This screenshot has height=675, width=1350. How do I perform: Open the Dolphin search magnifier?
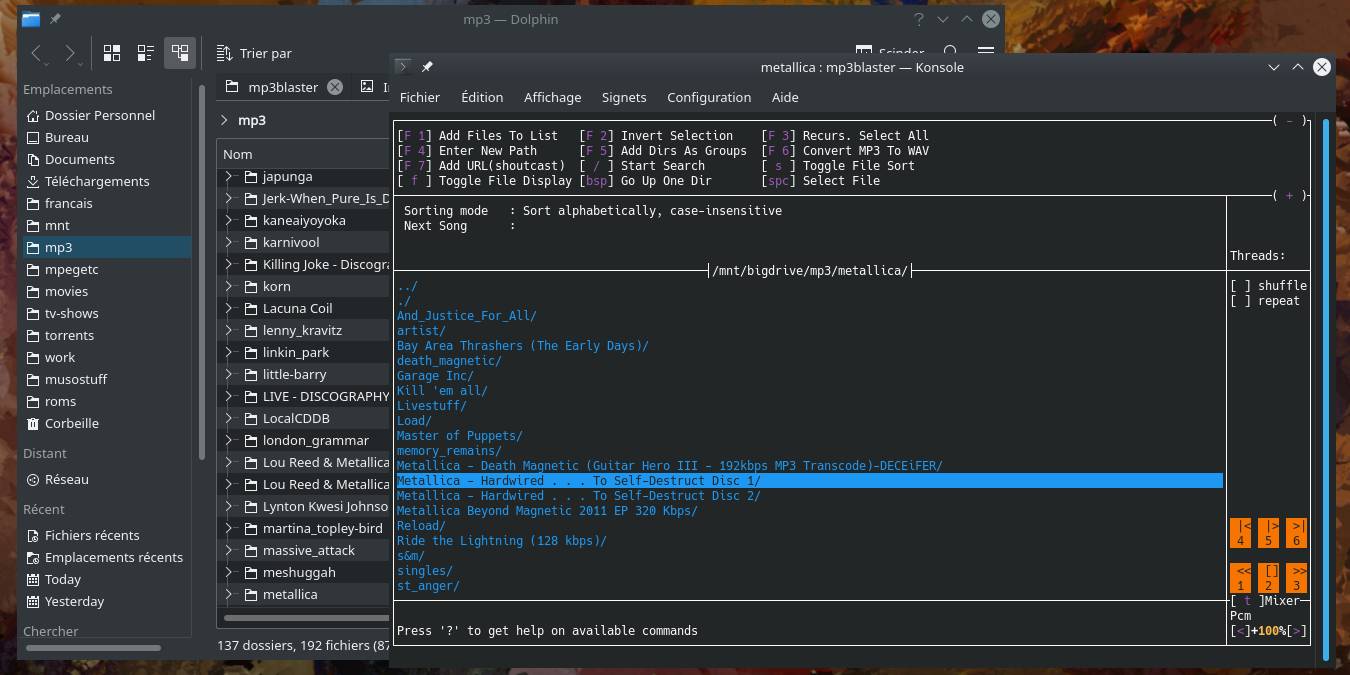point(950,52)
